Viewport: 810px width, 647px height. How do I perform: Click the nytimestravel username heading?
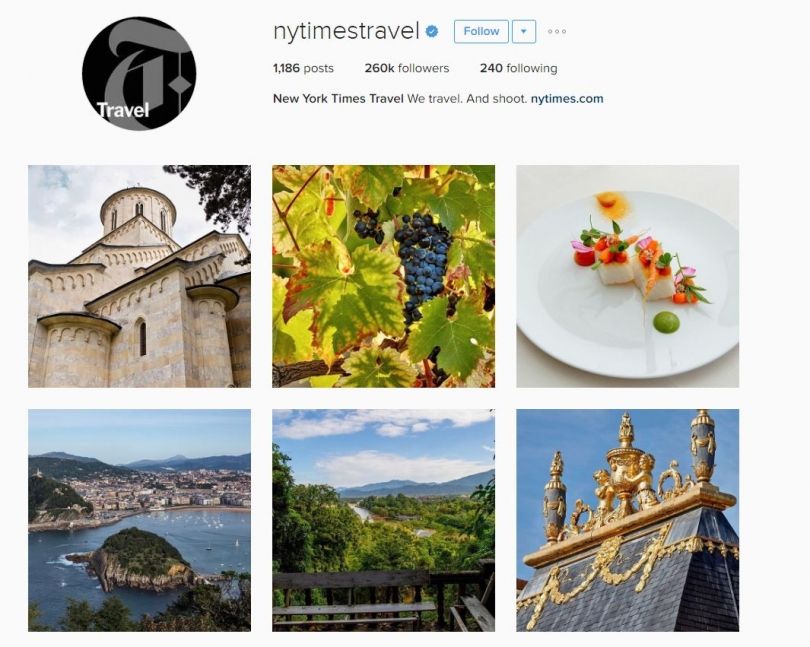pos(346,31)
